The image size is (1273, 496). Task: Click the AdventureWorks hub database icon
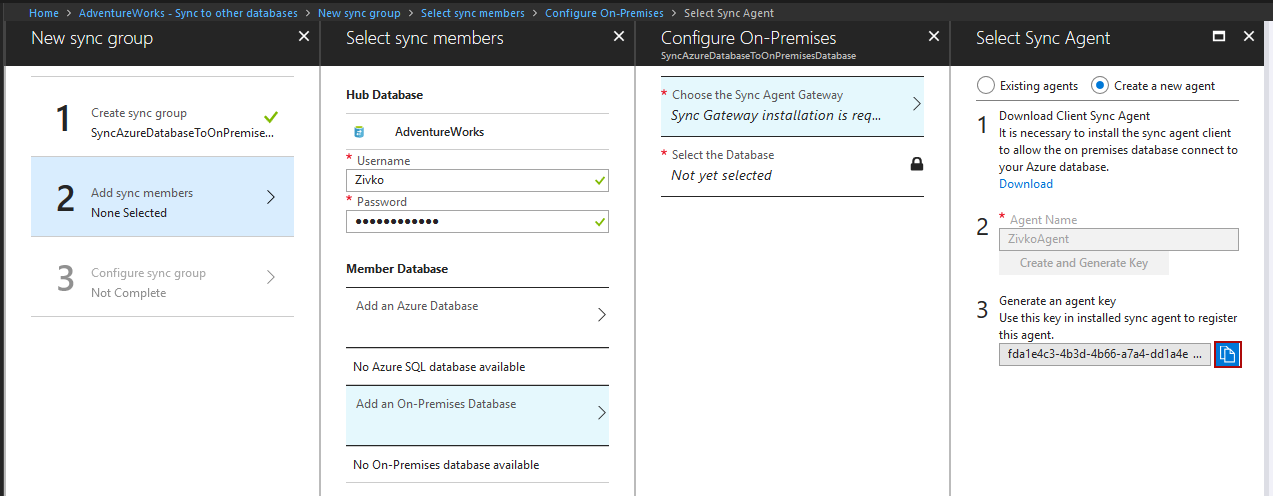359,131
